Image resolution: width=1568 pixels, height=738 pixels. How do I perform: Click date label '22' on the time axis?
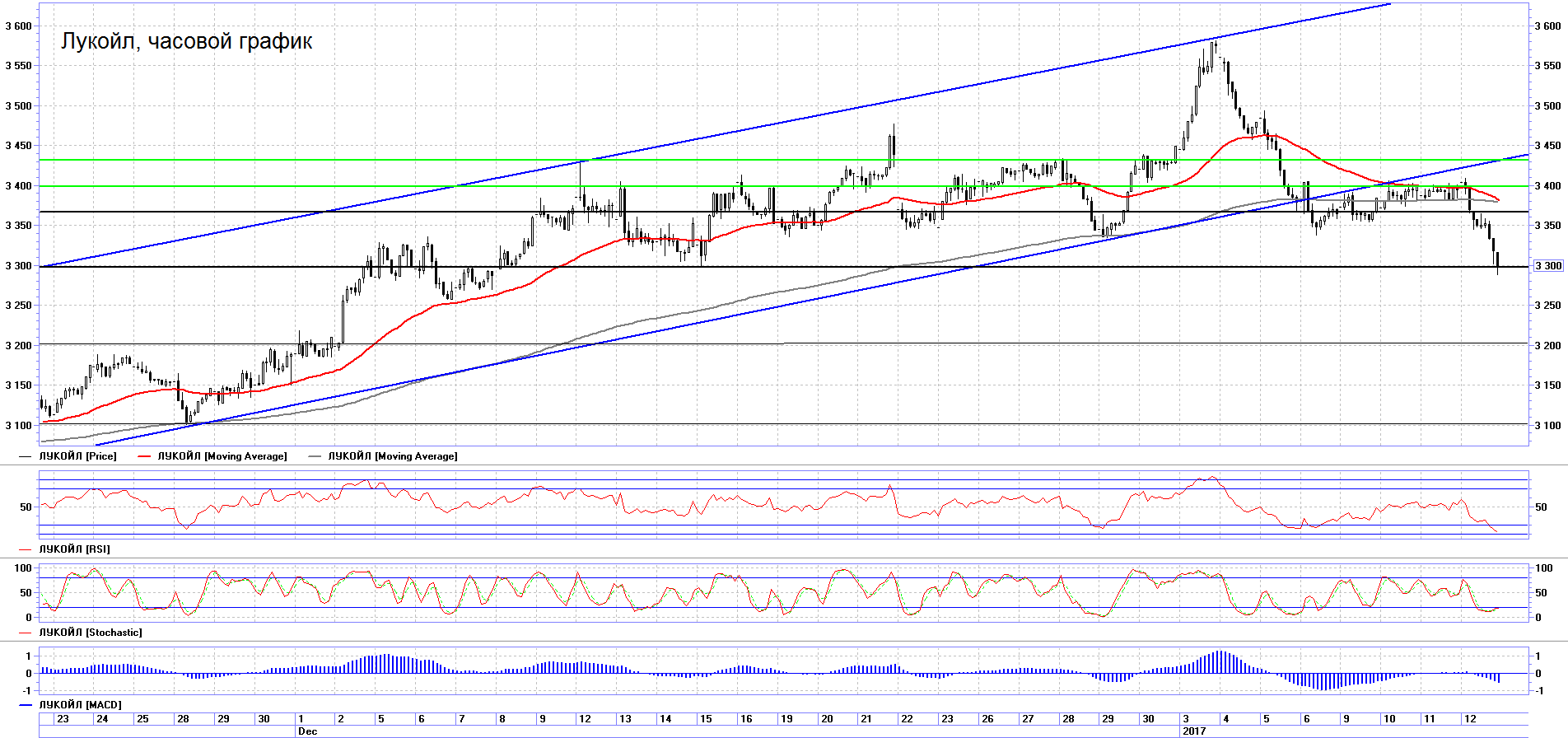click(907, 719)
